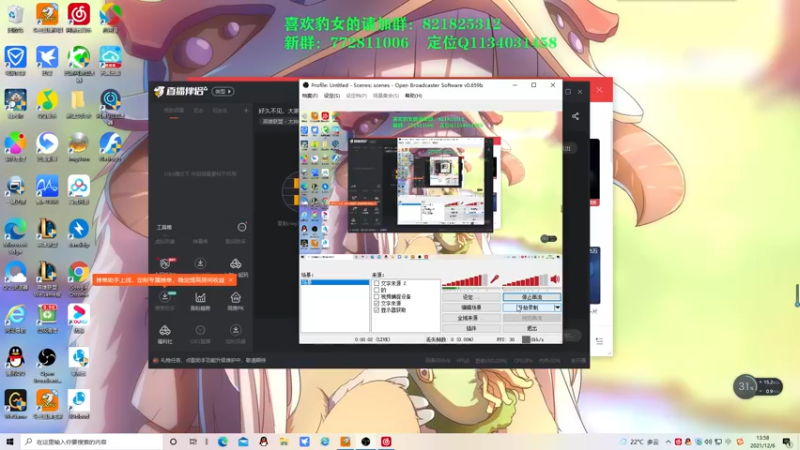Image resolution: width=800 pixels, height=450 pixels.
Task: Open Internet Explorer desktop shortcut
Action: 15,318
